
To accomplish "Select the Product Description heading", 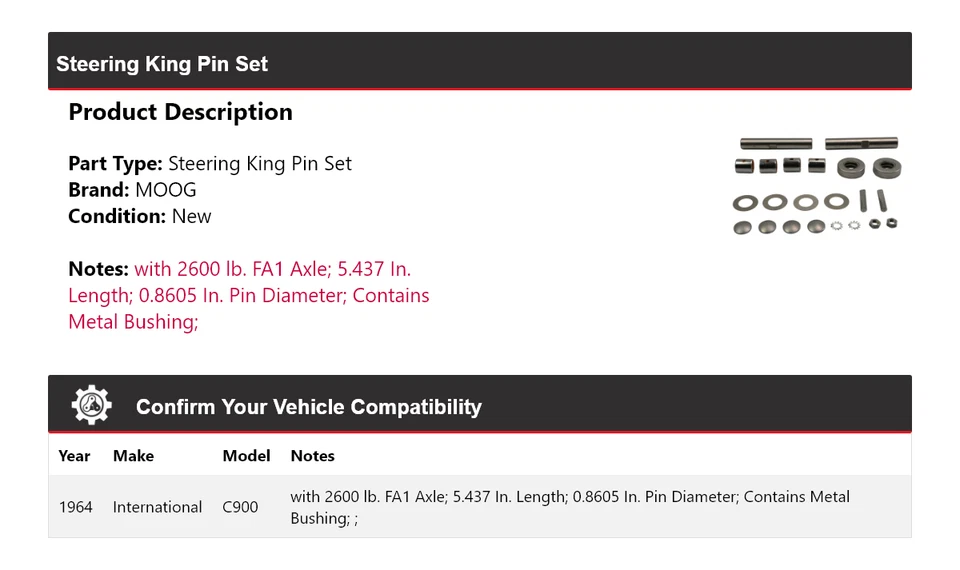I will tap(180, 112).
